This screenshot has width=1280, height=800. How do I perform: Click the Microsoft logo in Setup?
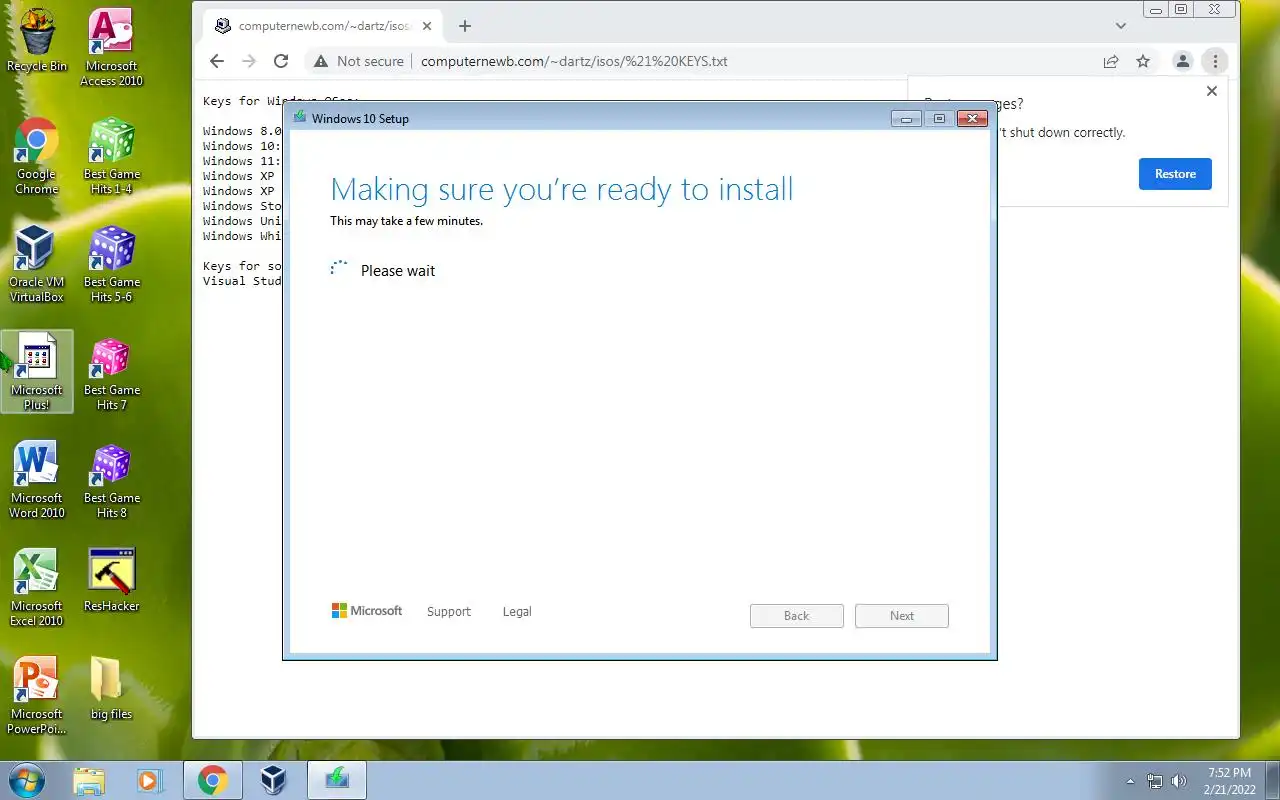(x=367, y=611)
